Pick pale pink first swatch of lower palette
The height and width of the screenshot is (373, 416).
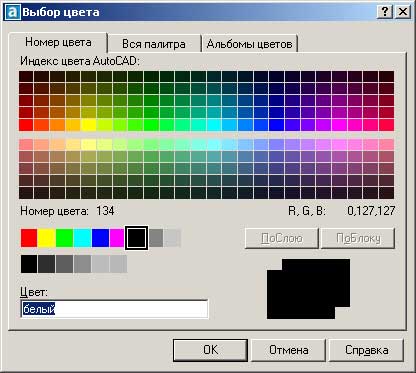click(x=26, y=145)
